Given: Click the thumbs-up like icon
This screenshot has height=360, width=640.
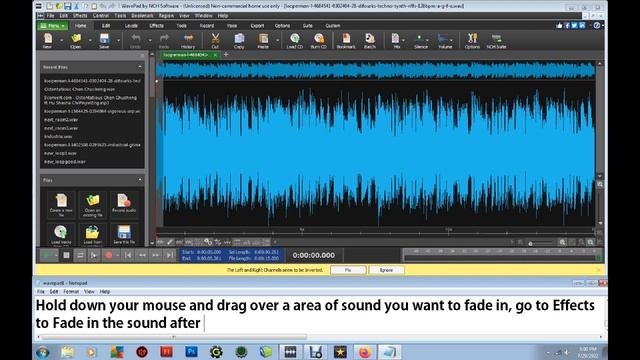Looking at the screenshot, I should [x=559, y=25].
